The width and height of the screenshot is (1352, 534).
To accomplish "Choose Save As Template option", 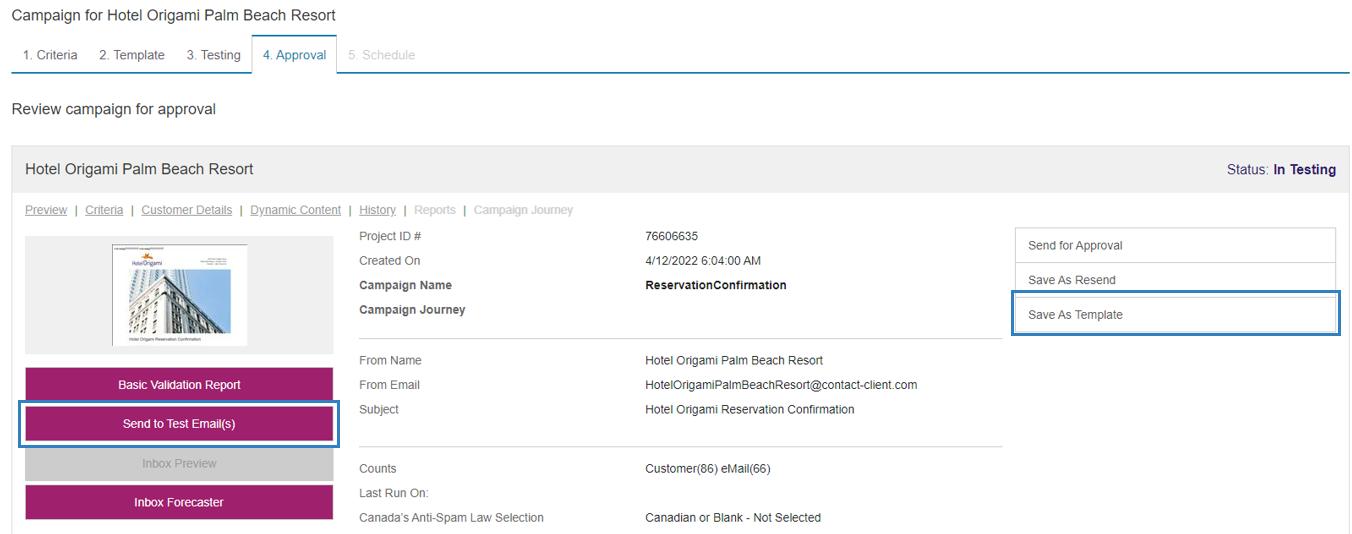I will [1175, 314].
